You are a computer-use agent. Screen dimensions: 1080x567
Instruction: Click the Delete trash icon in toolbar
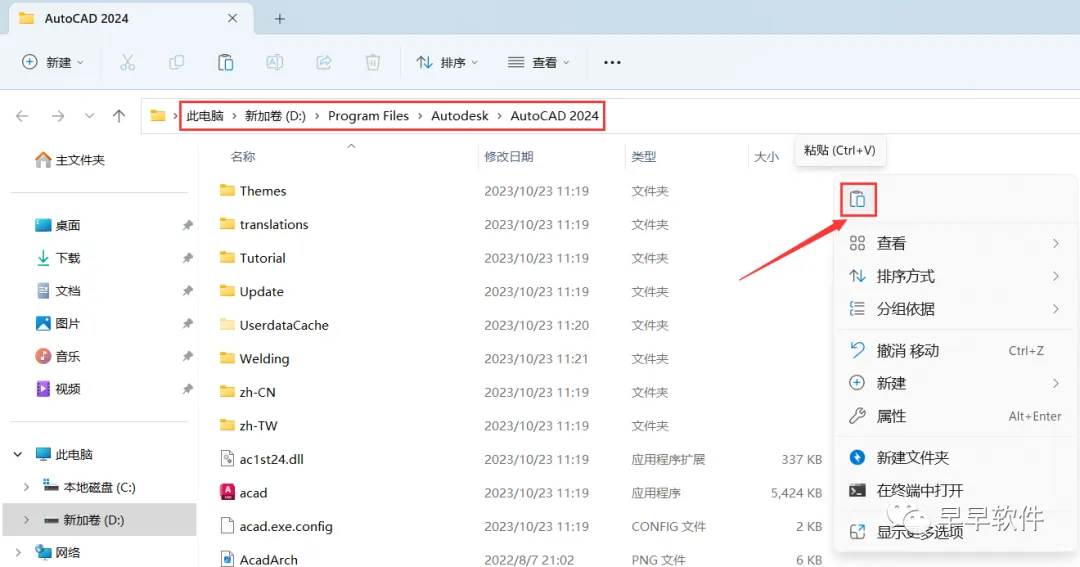(373, 62)
